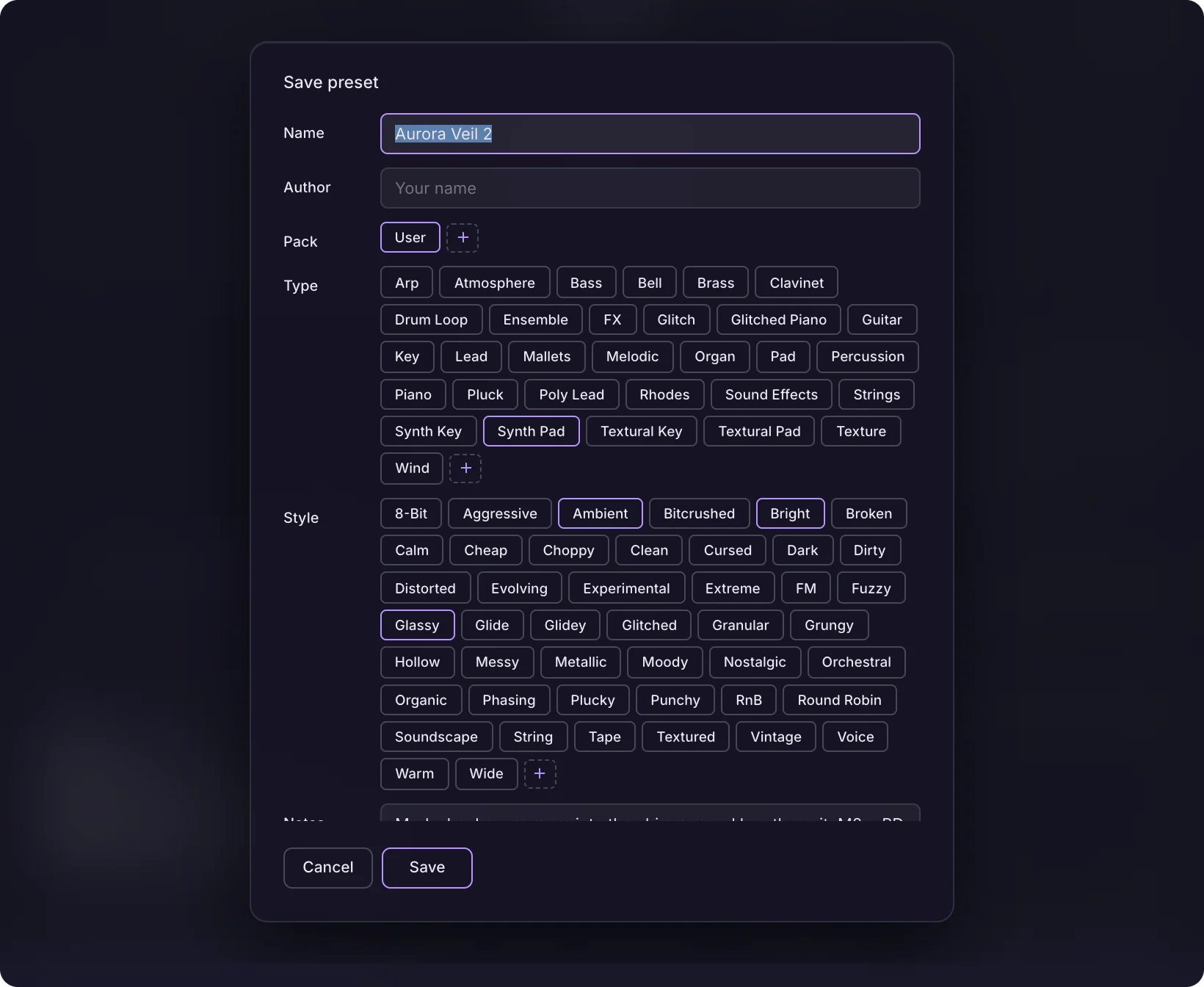
Task: Toggle the 8-Bit style tag
Action: tap(410, 513)
